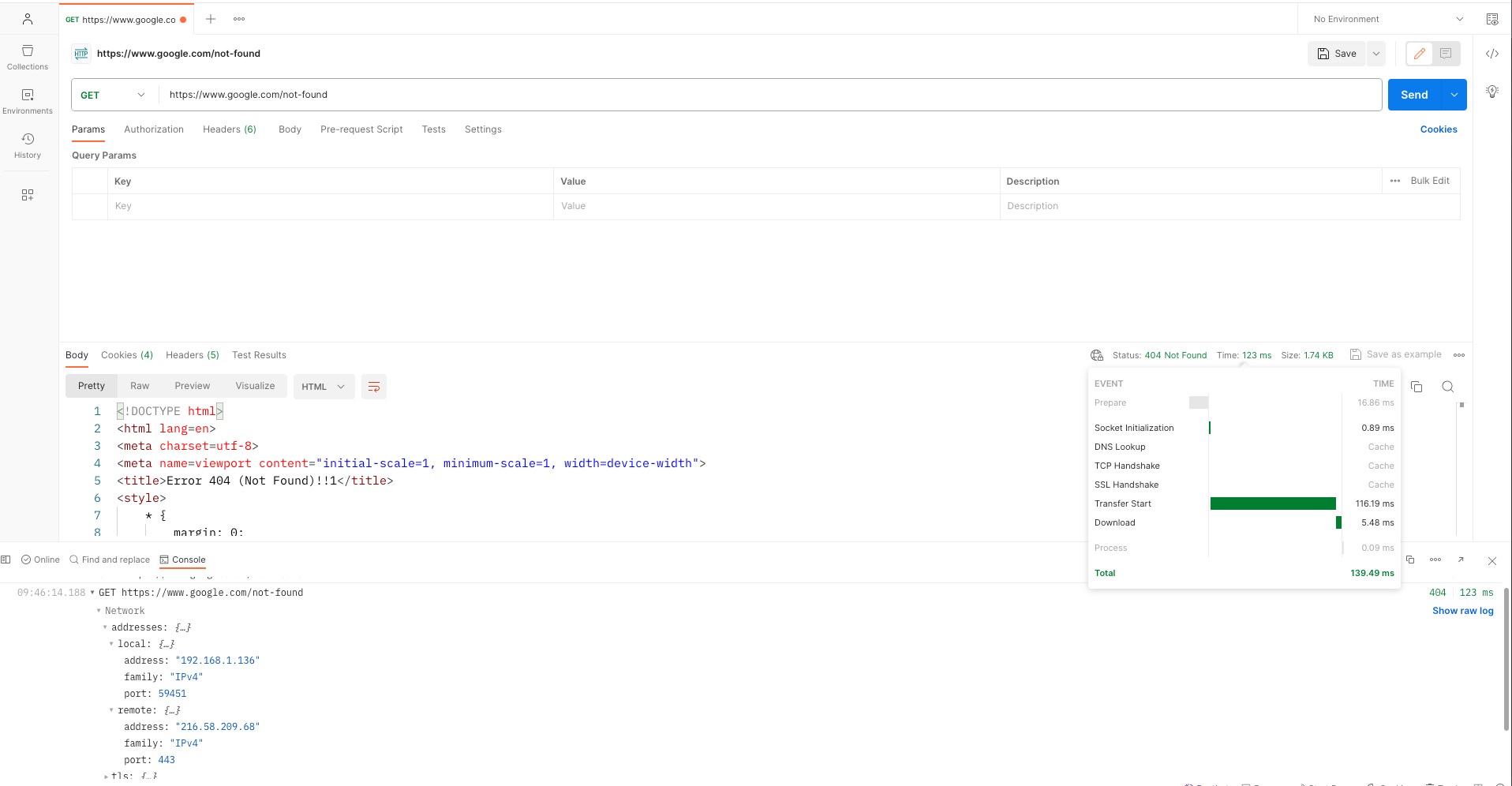Toggle the sidebar visibility icon in status bar

6,560
